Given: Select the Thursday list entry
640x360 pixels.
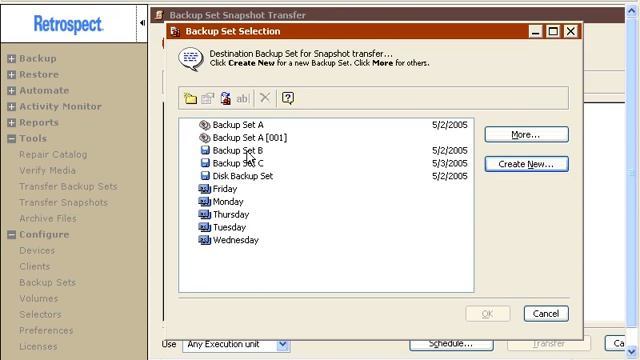Looking at the screenshot, I should (x=231, y=214).
